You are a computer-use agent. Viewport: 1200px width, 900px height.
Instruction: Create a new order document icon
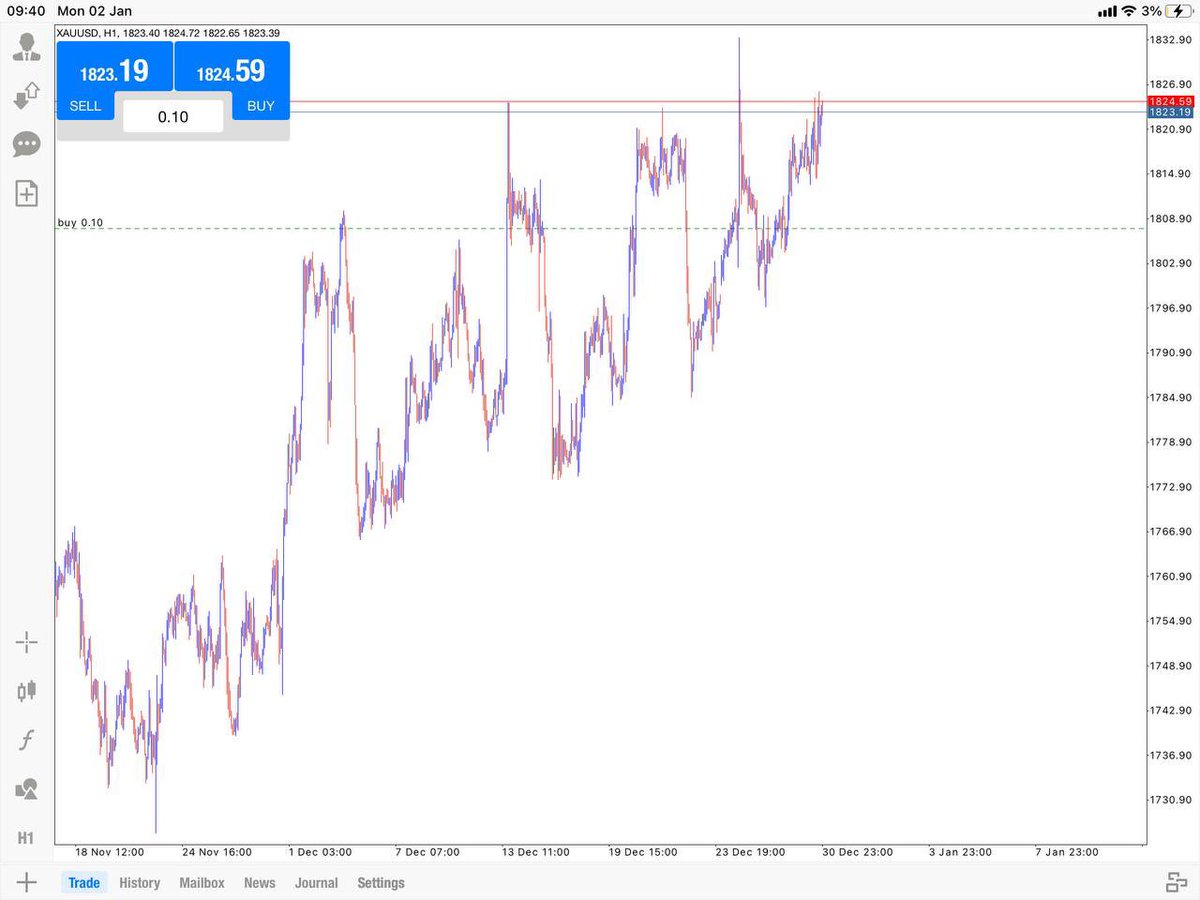pyautogui.click(x=27, y=193)
